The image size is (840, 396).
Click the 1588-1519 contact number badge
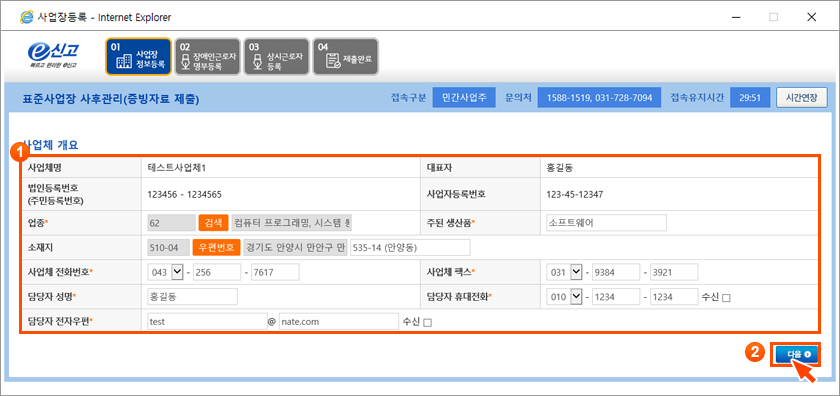tap(598, 98)
